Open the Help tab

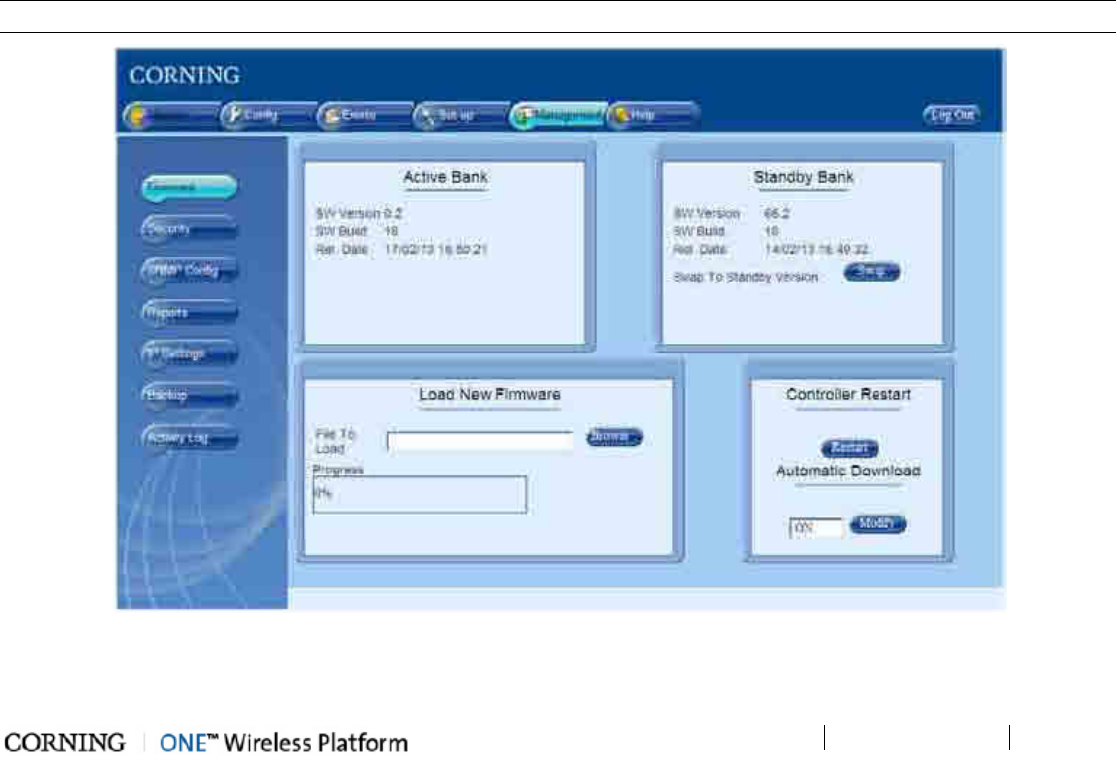[653, 115]
